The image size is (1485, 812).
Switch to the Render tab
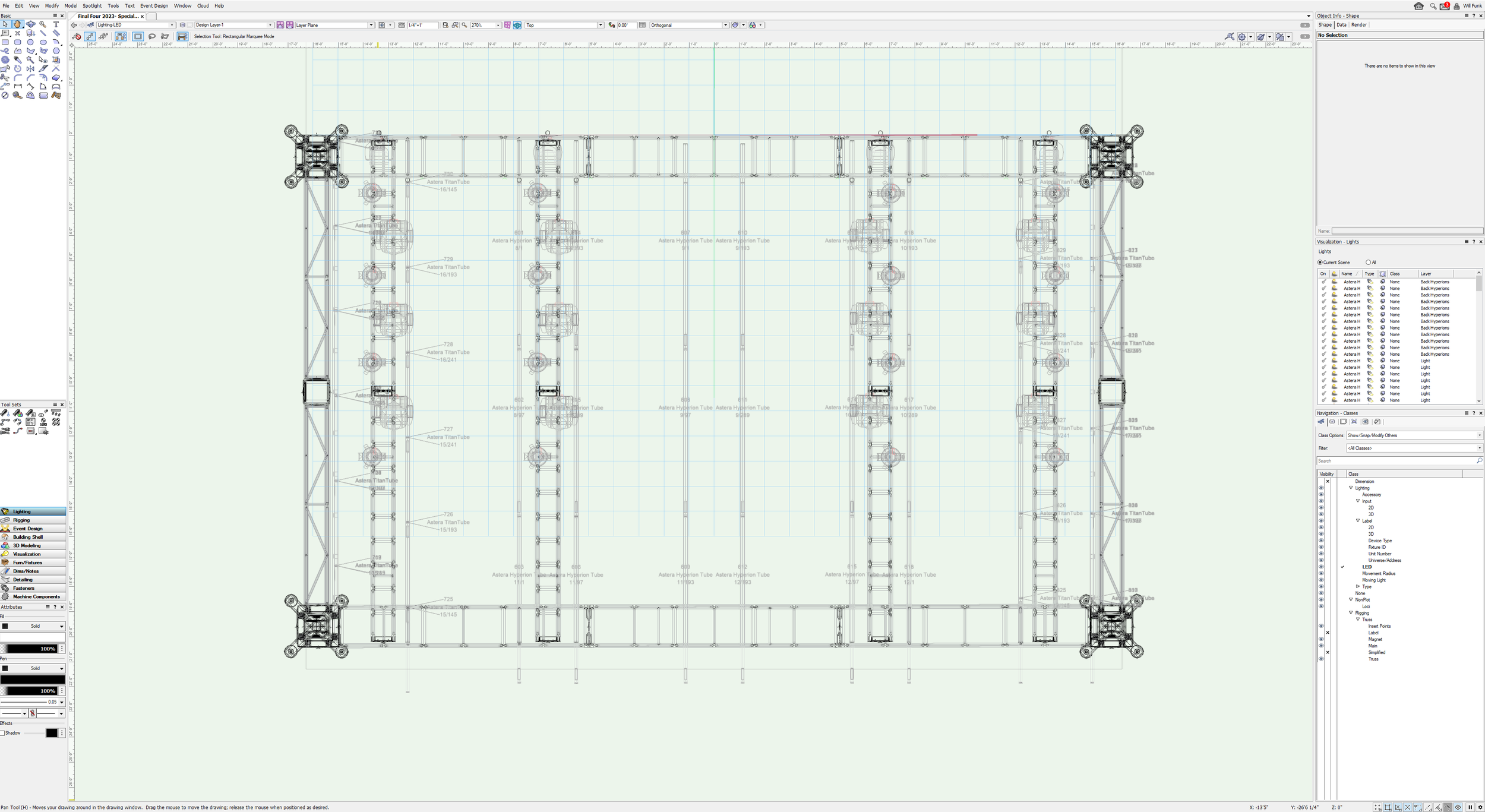[x=1358, y=25]
